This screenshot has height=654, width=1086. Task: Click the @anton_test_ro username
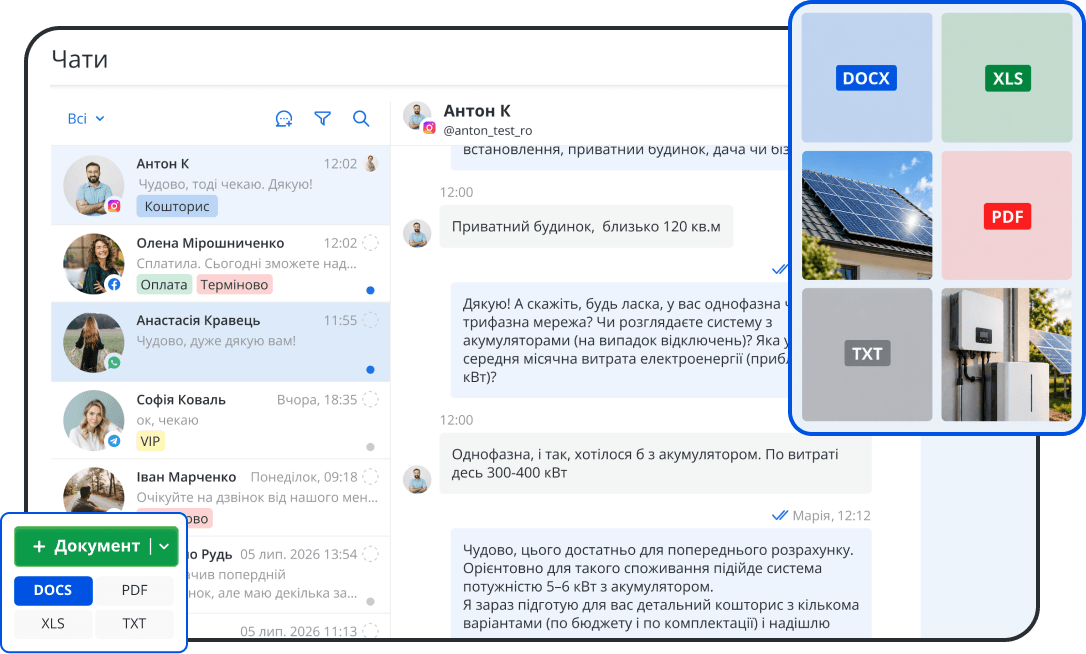488,130
